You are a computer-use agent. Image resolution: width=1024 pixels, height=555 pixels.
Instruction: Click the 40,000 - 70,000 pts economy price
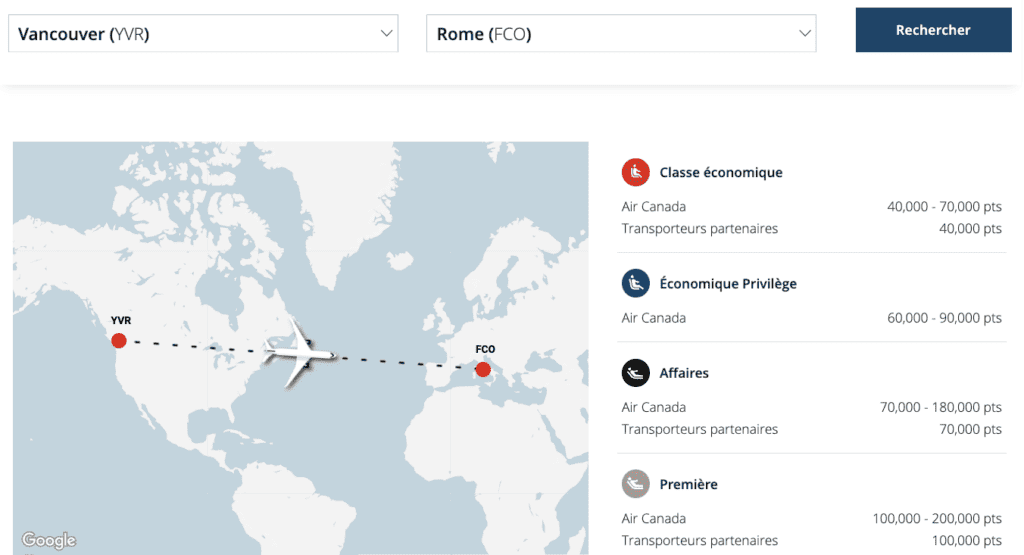(944, 206)
